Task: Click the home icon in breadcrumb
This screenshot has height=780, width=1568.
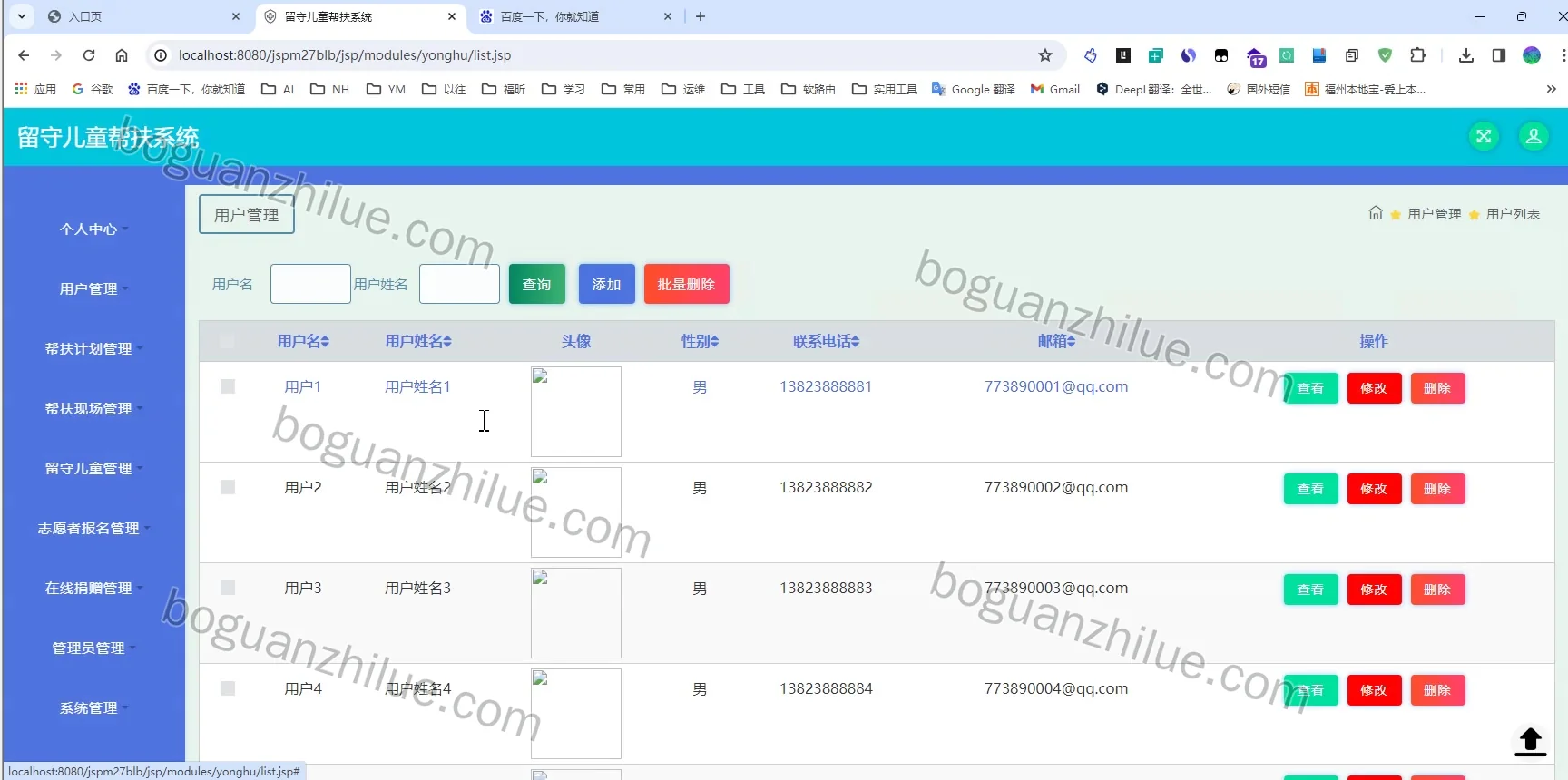Action: [1376, 213]
